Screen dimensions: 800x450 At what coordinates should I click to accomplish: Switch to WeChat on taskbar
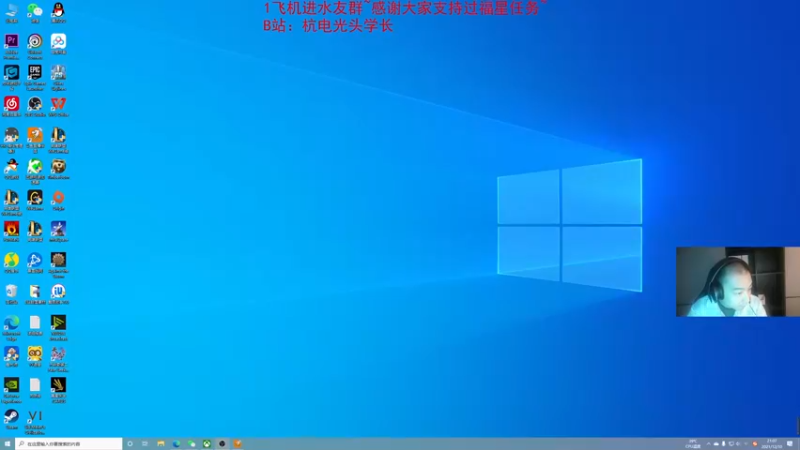pos(191,444)
